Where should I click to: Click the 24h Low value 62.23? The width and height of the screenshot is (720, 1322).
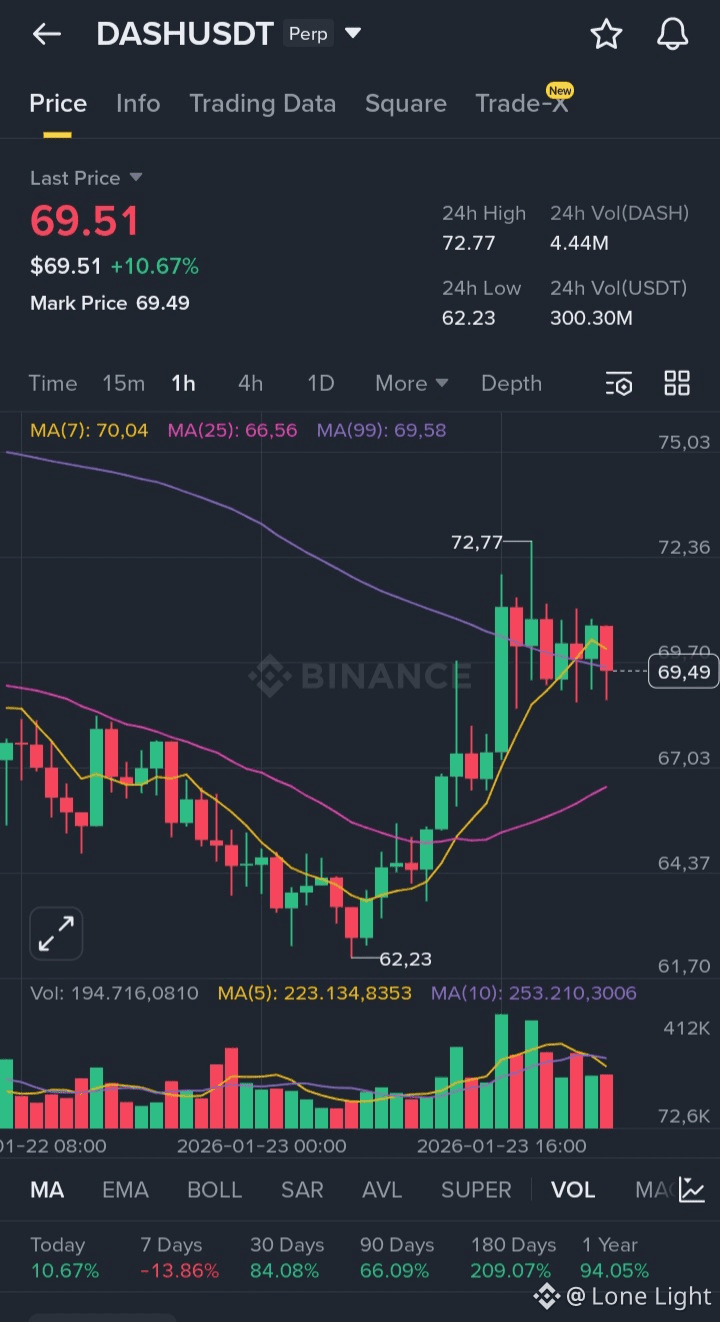(469, 318)
